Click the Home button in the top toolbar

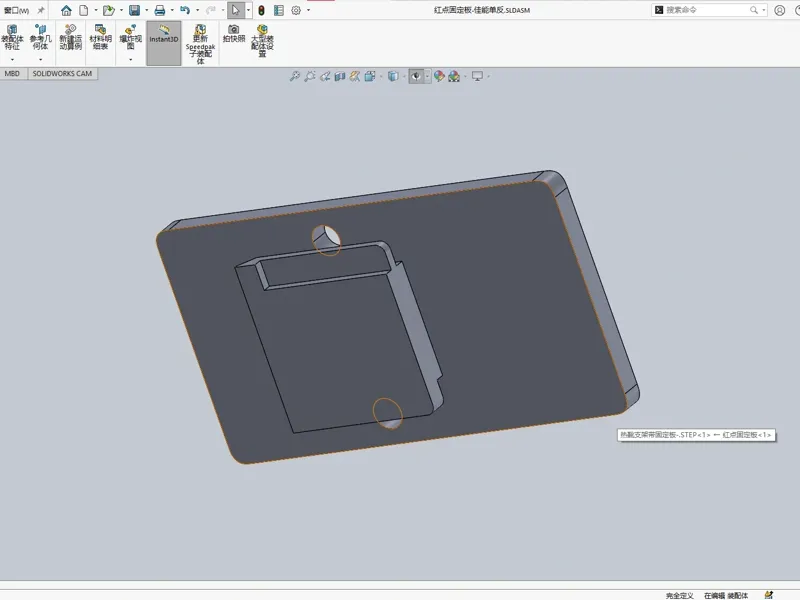[x=66, y=10]
